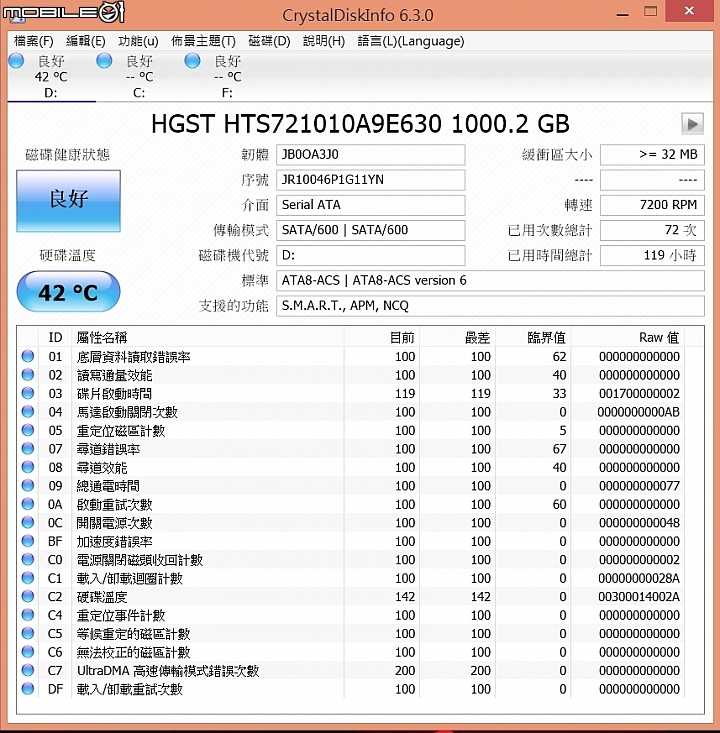Click the power on hours field 119 小時

(652, 256)
